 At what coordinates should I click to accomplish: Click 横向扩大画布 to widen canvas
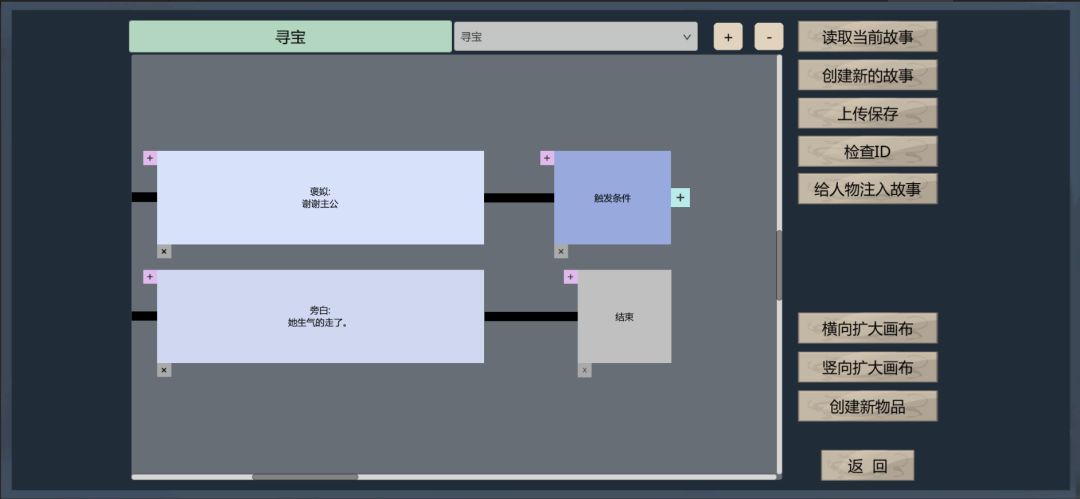(867, 329)
